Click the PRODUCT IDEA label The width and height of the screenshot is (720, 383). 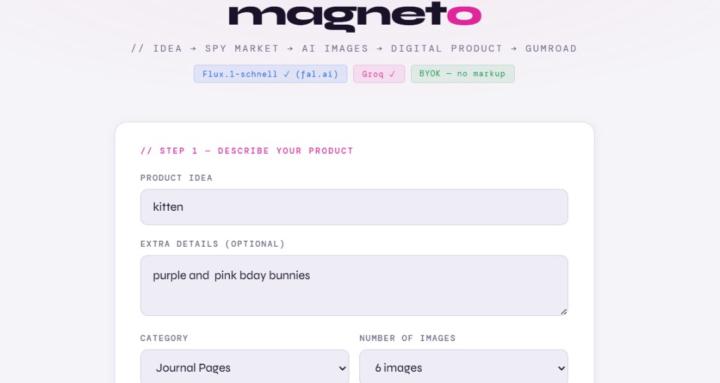pyautogui.click(x=176, y=178)
